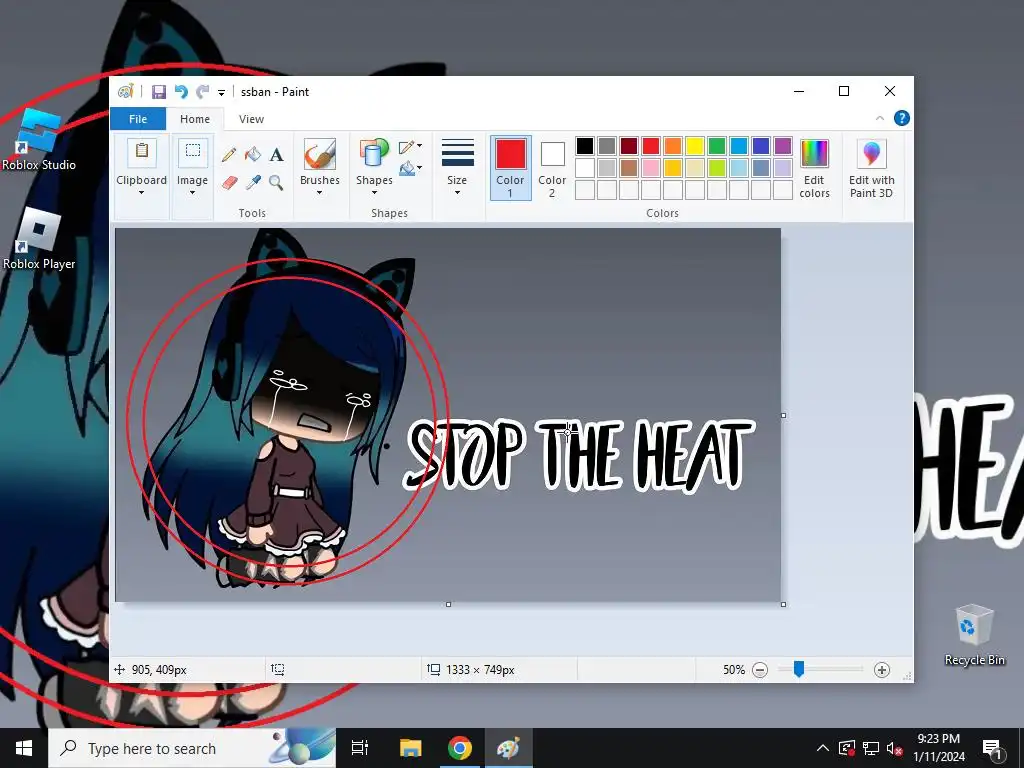Click the STOP THE HEAT text on canvas

(x=579, y=454)
